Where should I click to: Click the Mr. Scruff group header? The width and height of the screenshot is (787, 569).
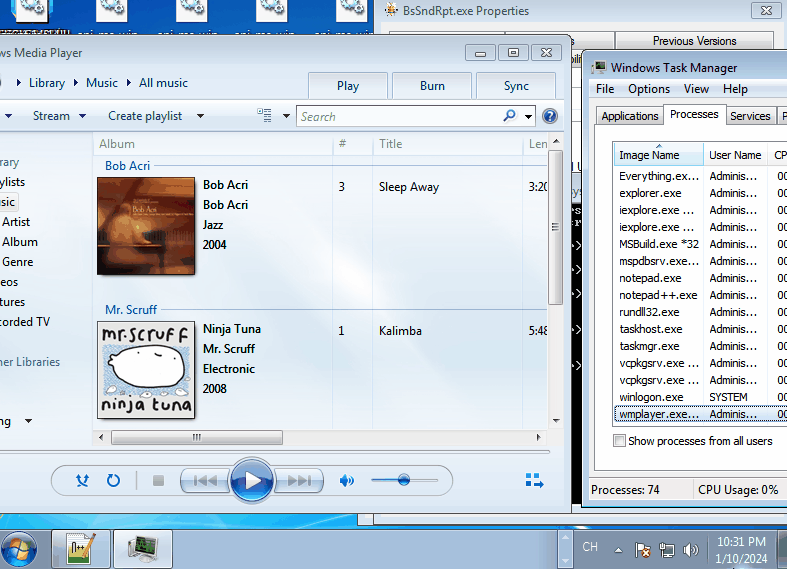[x=131, y=310]
